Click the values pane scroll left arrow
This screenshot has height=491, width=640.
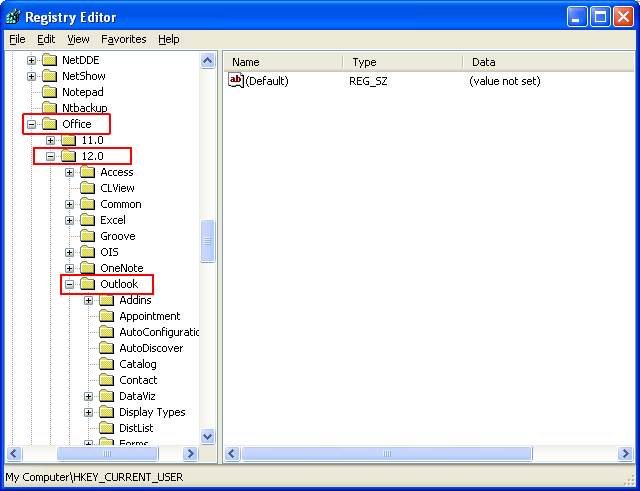(x=232, y=453)
